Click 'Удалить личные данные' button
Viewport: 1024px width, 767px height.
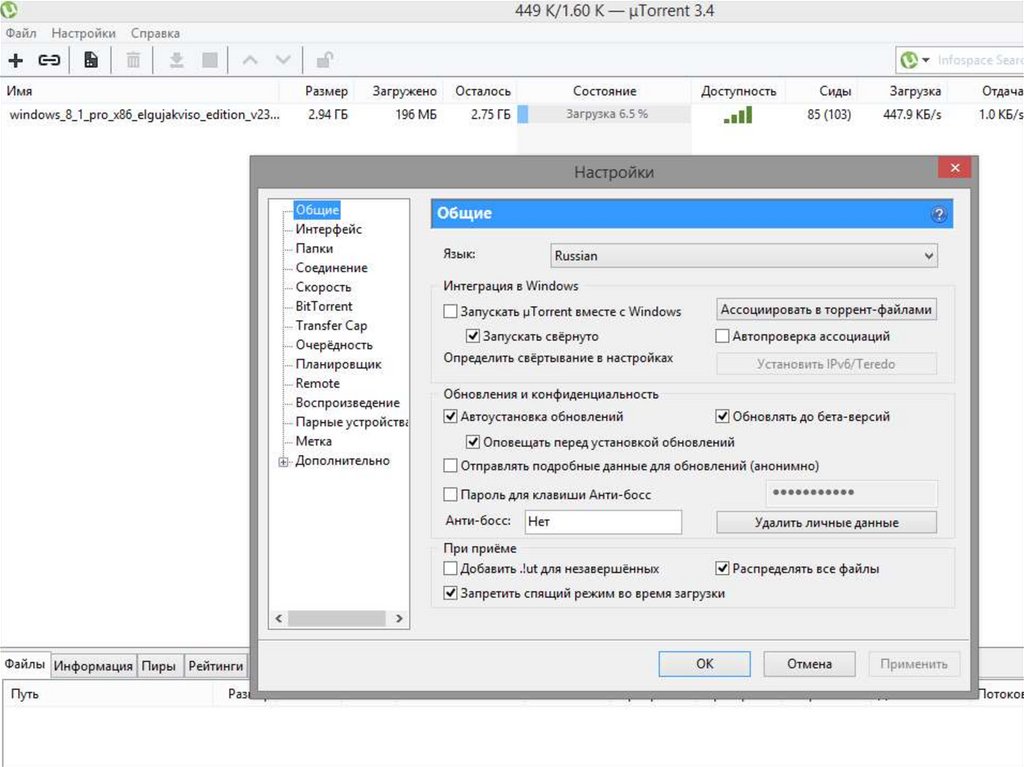tap(826, 522)
